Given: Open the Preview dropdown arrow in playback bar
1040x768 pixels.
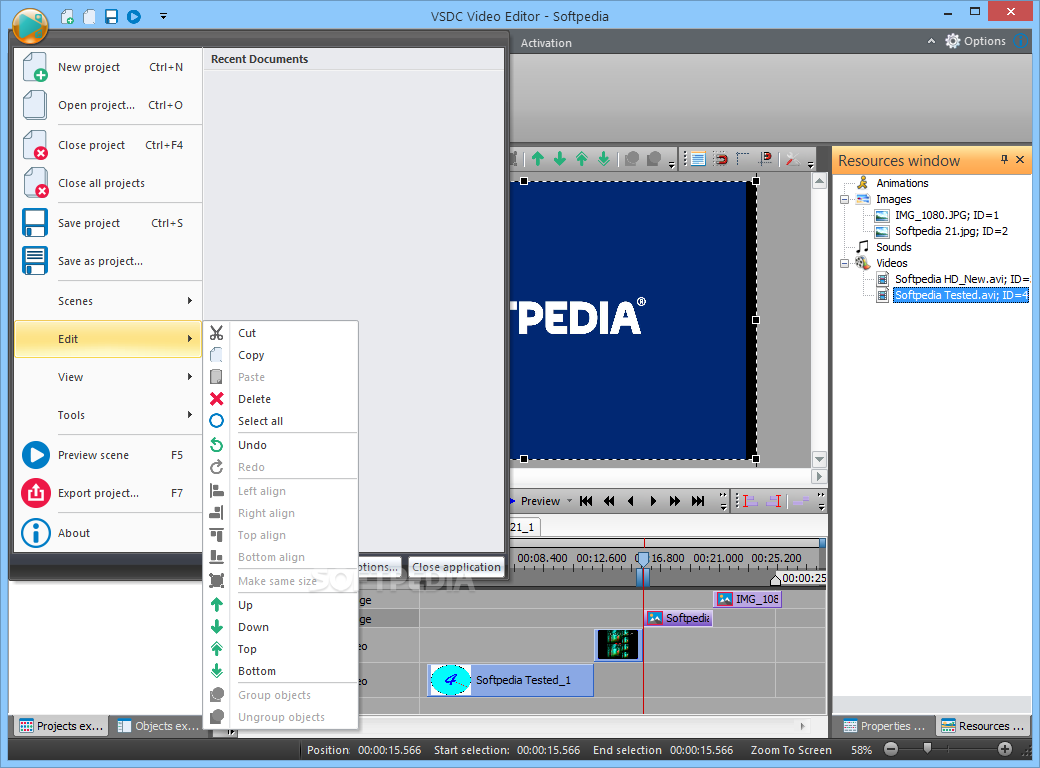Looking at the screenshot, I should 569,501.
